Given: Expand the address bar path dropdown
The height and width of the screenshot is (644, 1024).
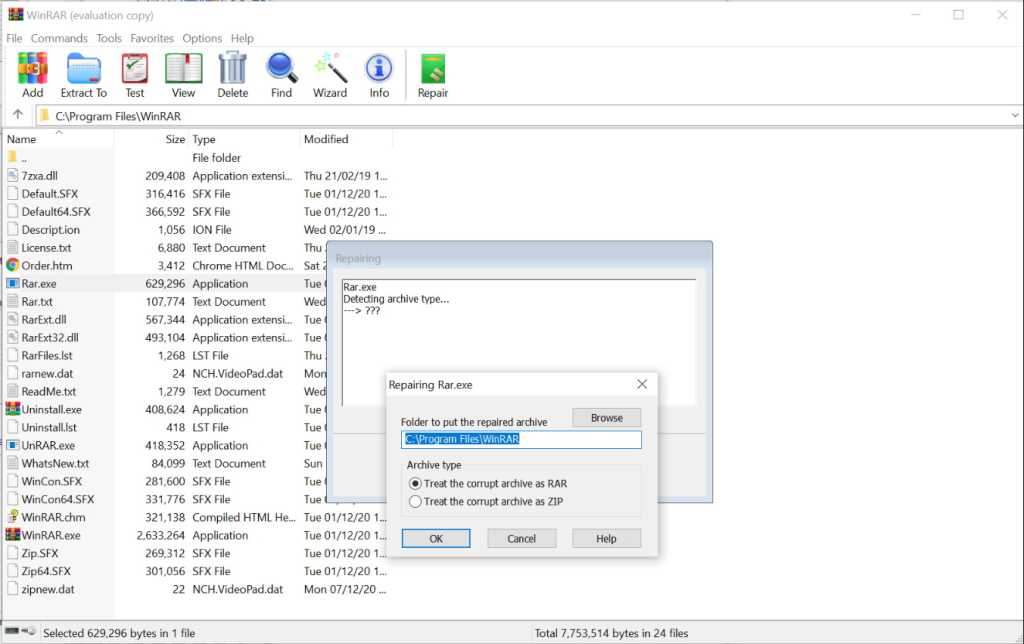Looking at the screenshot, I should pyautogui.click(x=1014, y=115).
